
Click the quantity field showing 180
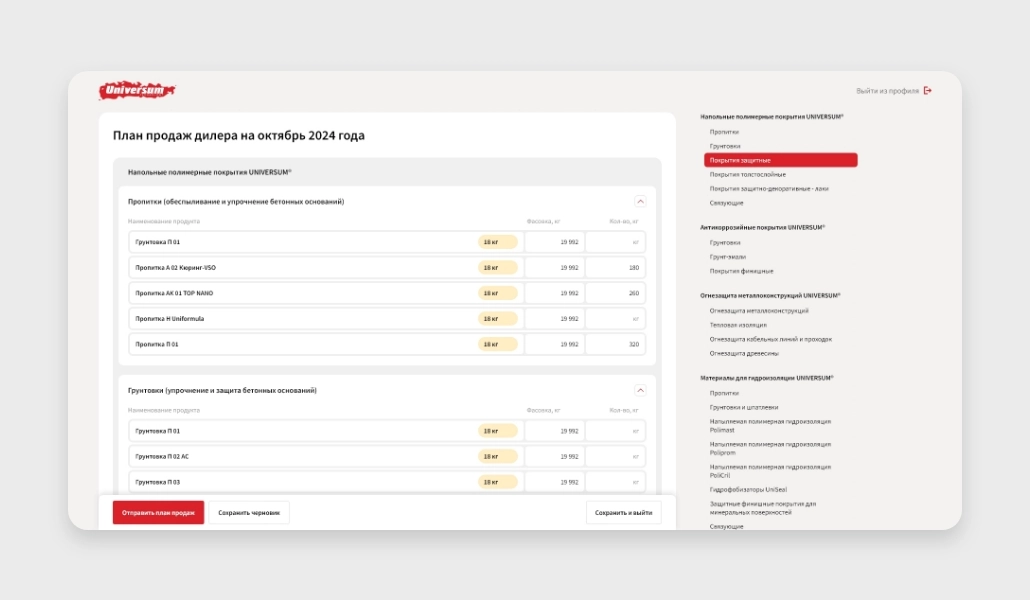coord(615,268)
